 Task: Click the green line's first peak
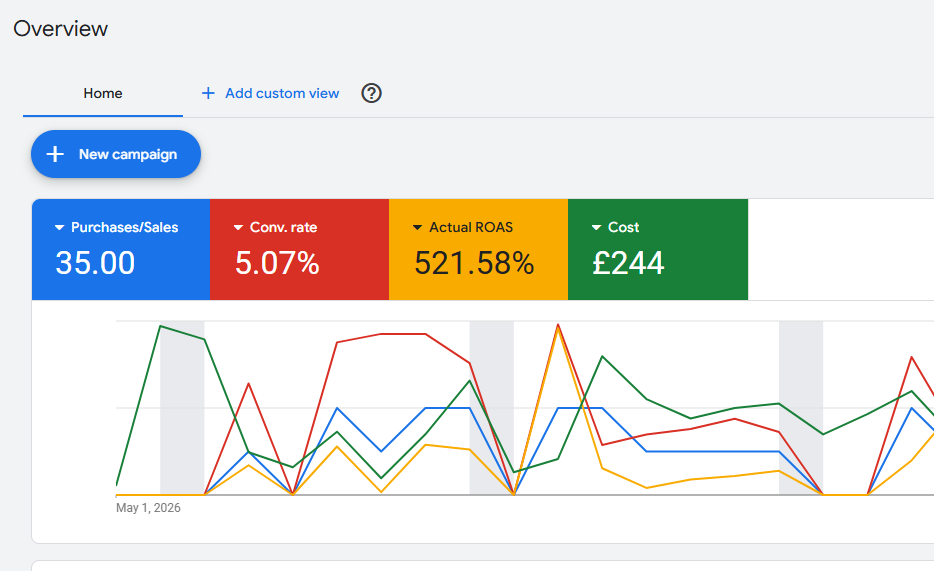pyautogui.click(x=161, y=326)
